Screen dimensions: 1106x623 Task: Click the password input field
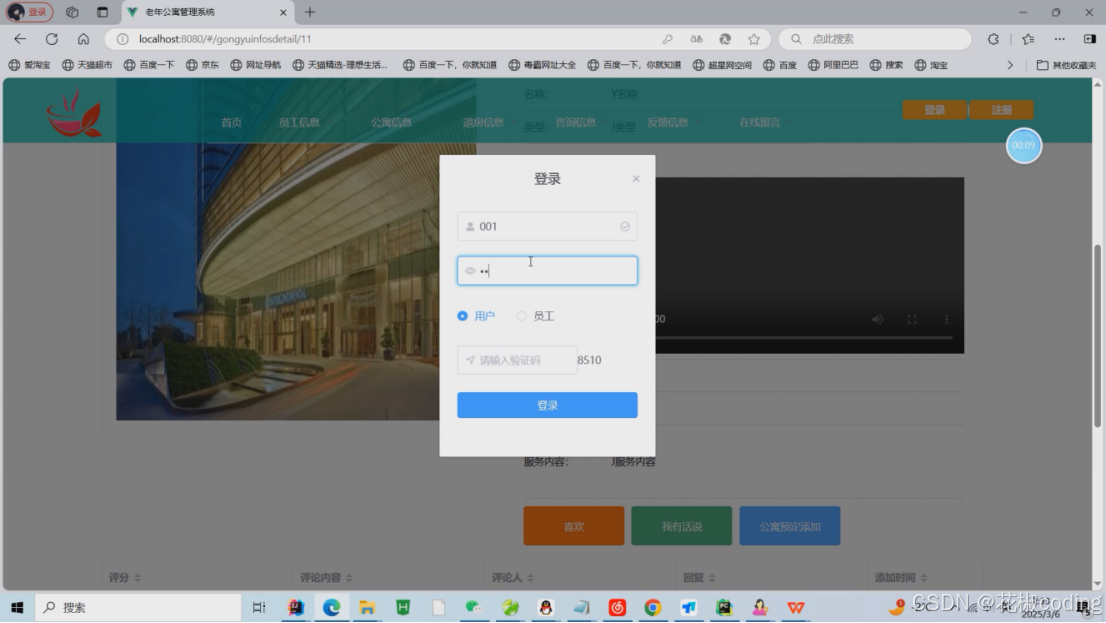(x=547, y=271)
